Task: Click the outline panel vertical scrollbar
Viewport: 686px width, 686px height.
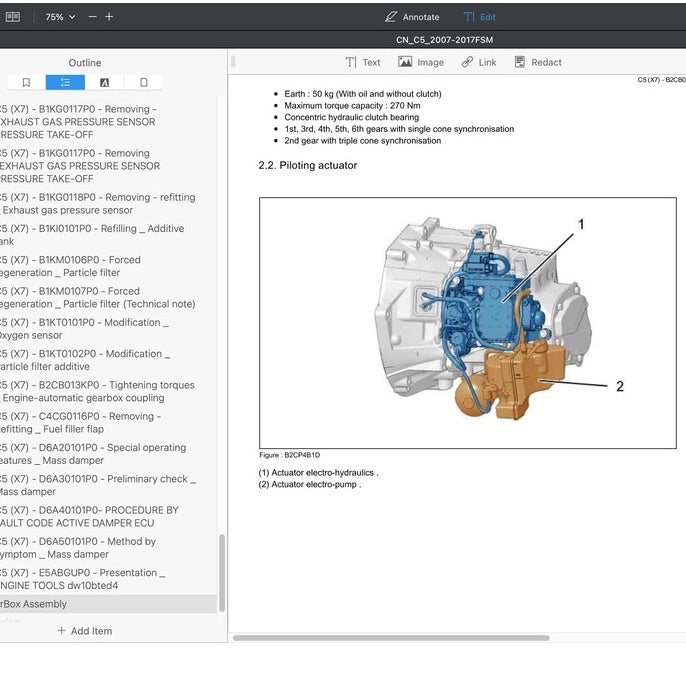Action: pos(222,573)
